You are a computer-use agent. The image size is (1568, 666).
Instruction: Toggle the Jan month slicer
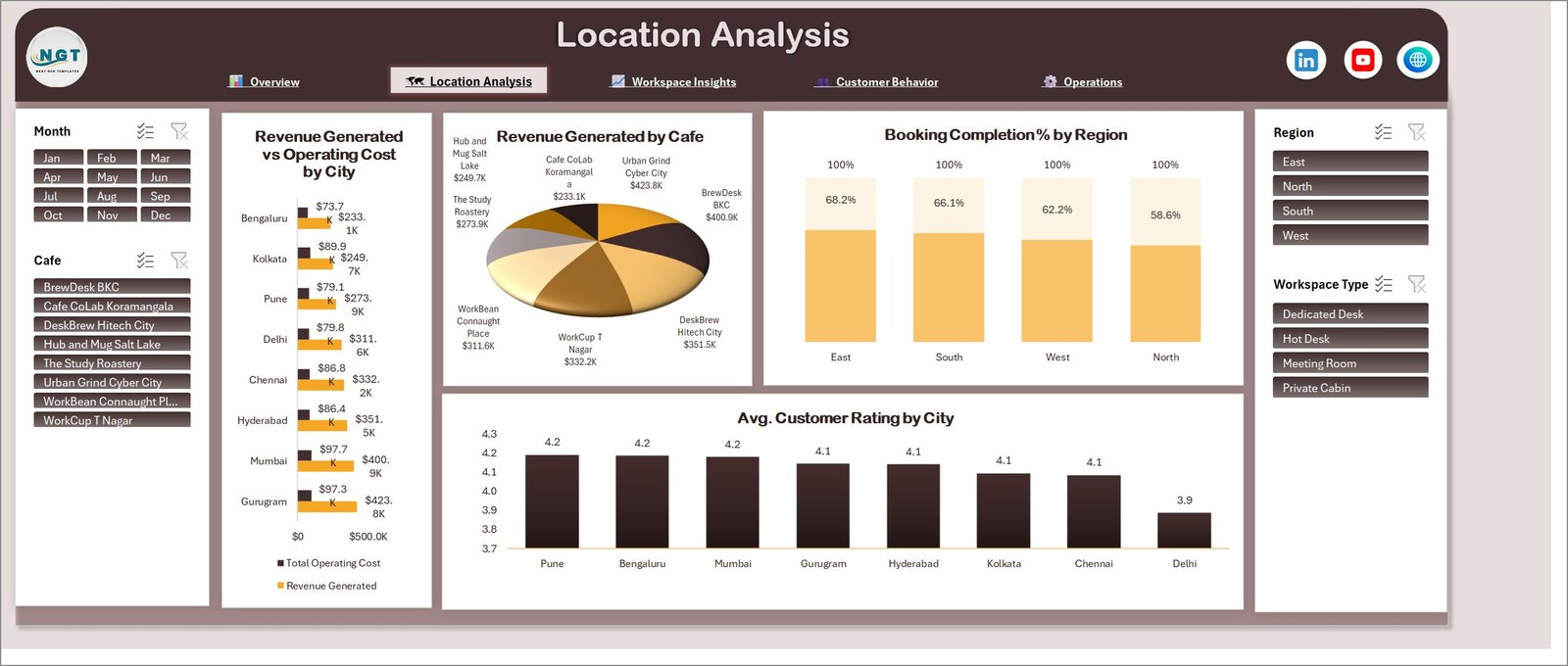point(58,158)
